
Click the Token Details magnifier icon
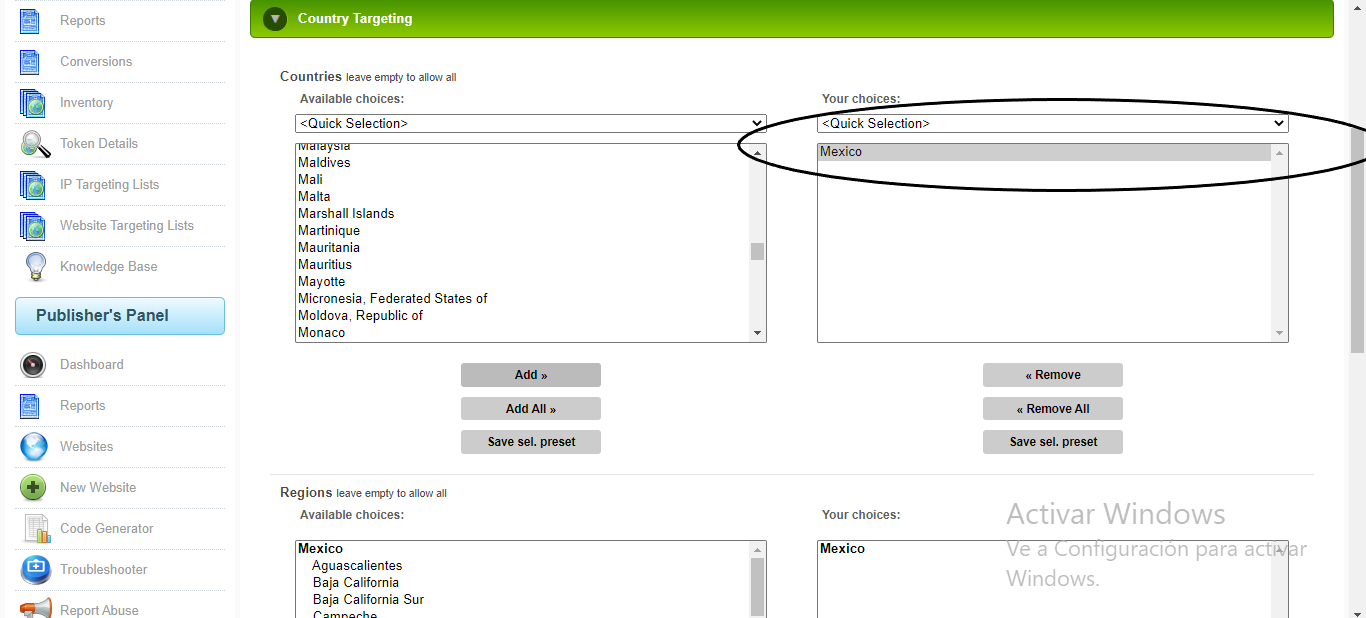click(35, 144)
